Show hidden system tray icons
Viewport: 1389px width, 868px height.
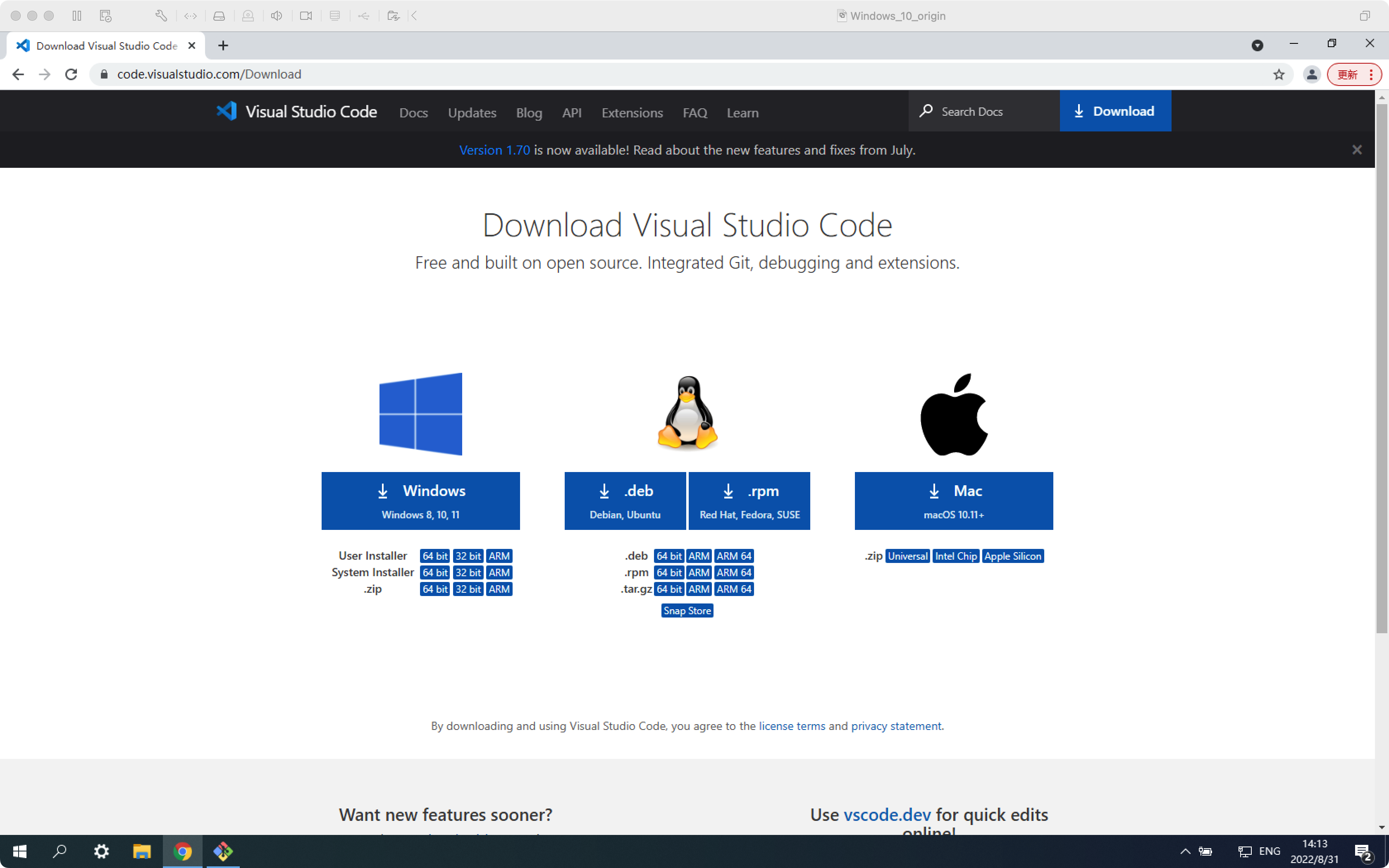tap(1185, 851)
